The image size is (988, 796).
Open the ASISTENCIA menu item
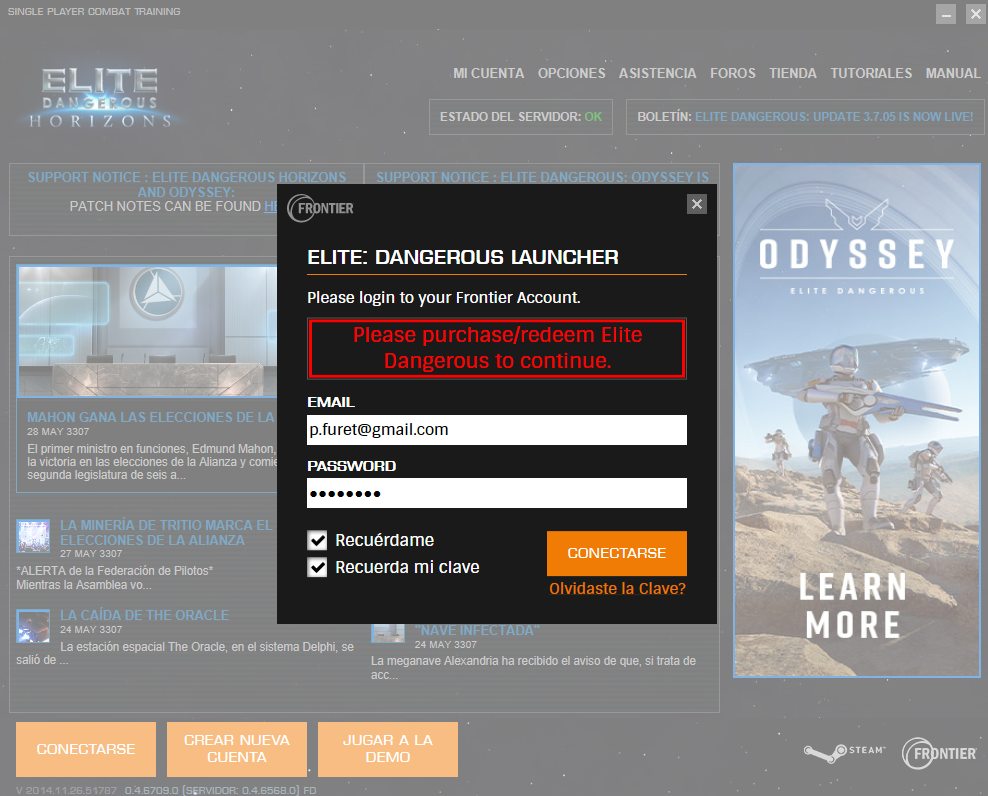657,73
